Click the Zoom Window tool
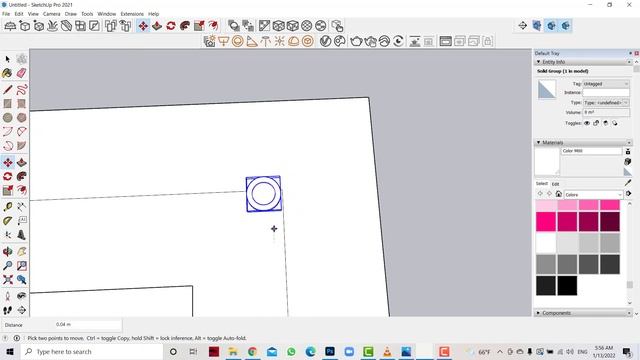This screenshot has height=360, width=640. 22,266
